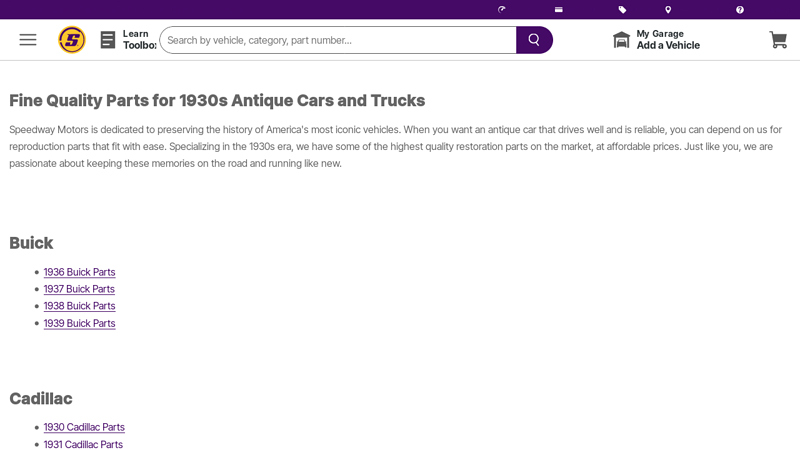Click the speedometer icon in top bar
Image resolution: width=800 pixels, height=450 pixels.
[x=502, y=9]
